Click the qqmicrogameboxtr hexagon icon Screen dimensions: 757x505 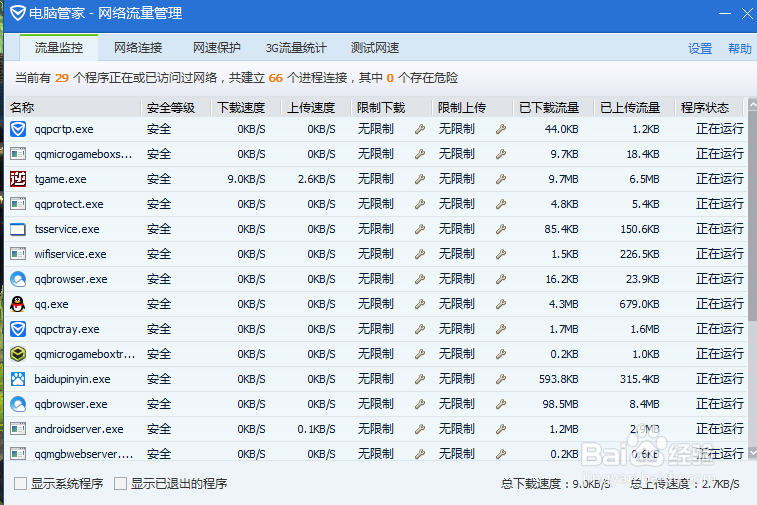(18, 354)
